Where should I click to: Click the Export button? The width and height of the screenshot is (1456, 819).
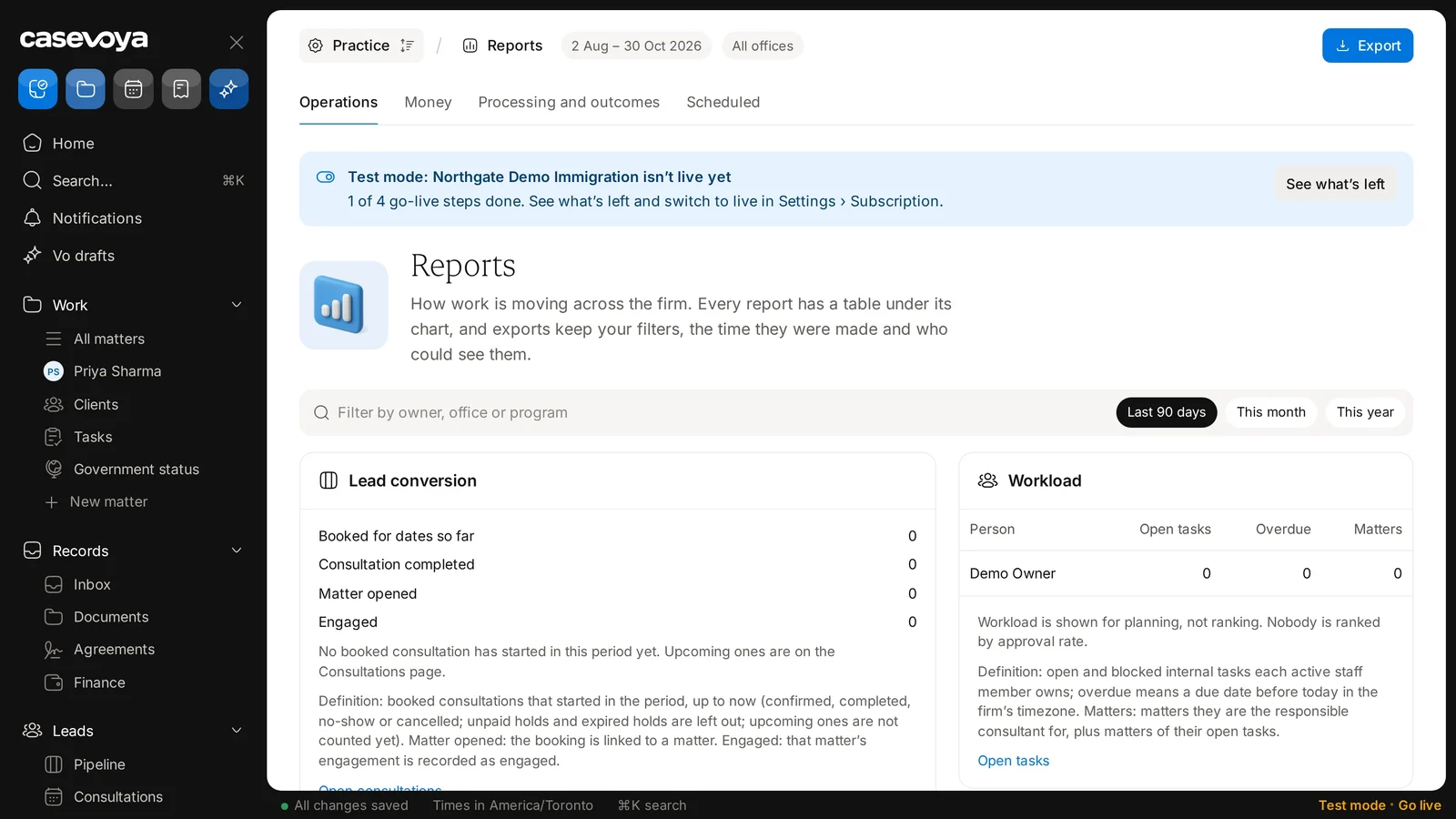click(1367, 45)
